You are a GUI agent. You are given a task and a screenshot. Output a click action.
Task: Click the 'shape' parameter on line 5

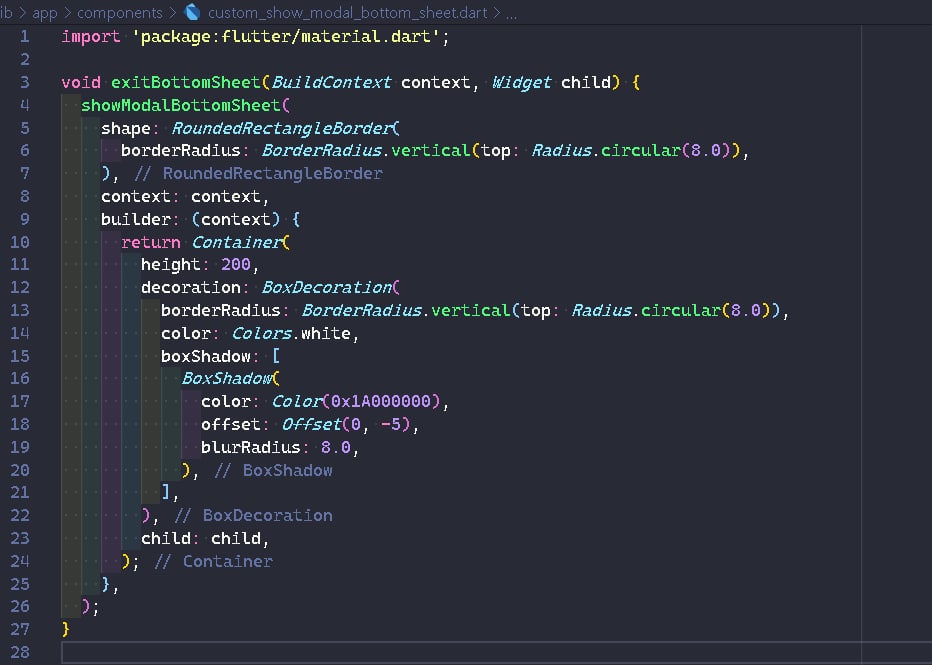[125, 128]
